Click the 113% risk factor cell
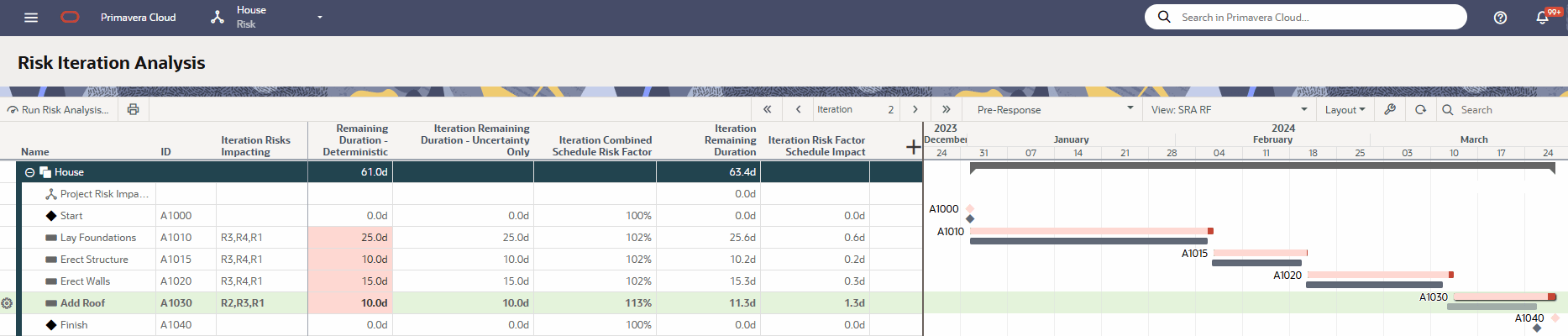1568x336 pixels. 595,303
